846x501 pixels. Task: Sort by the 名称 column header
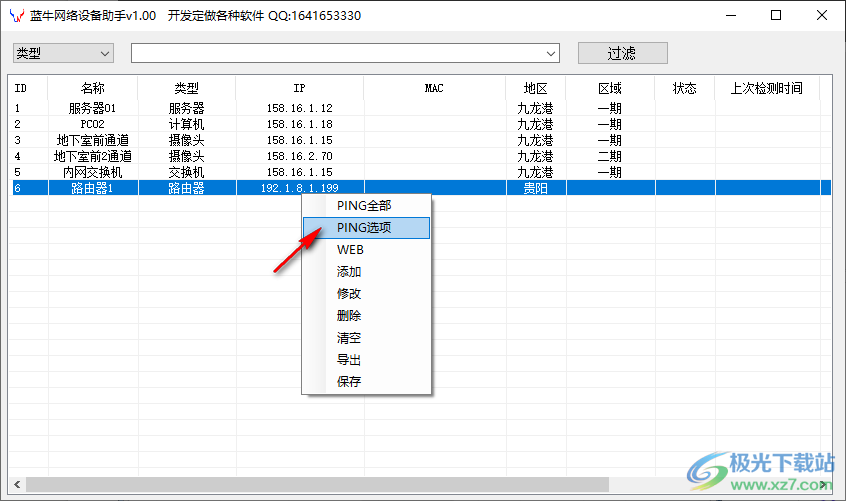coord(93,88)
